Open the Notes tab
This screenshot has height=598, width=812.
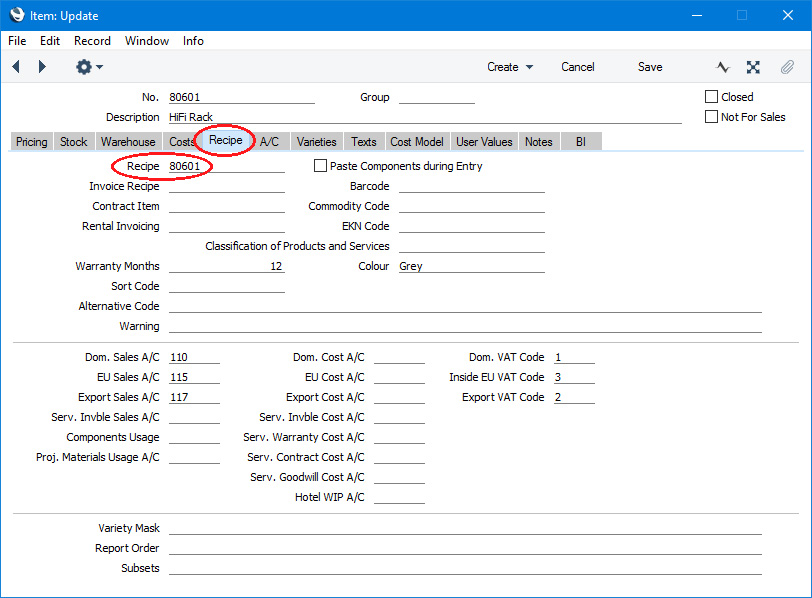[x=539, y=141]
